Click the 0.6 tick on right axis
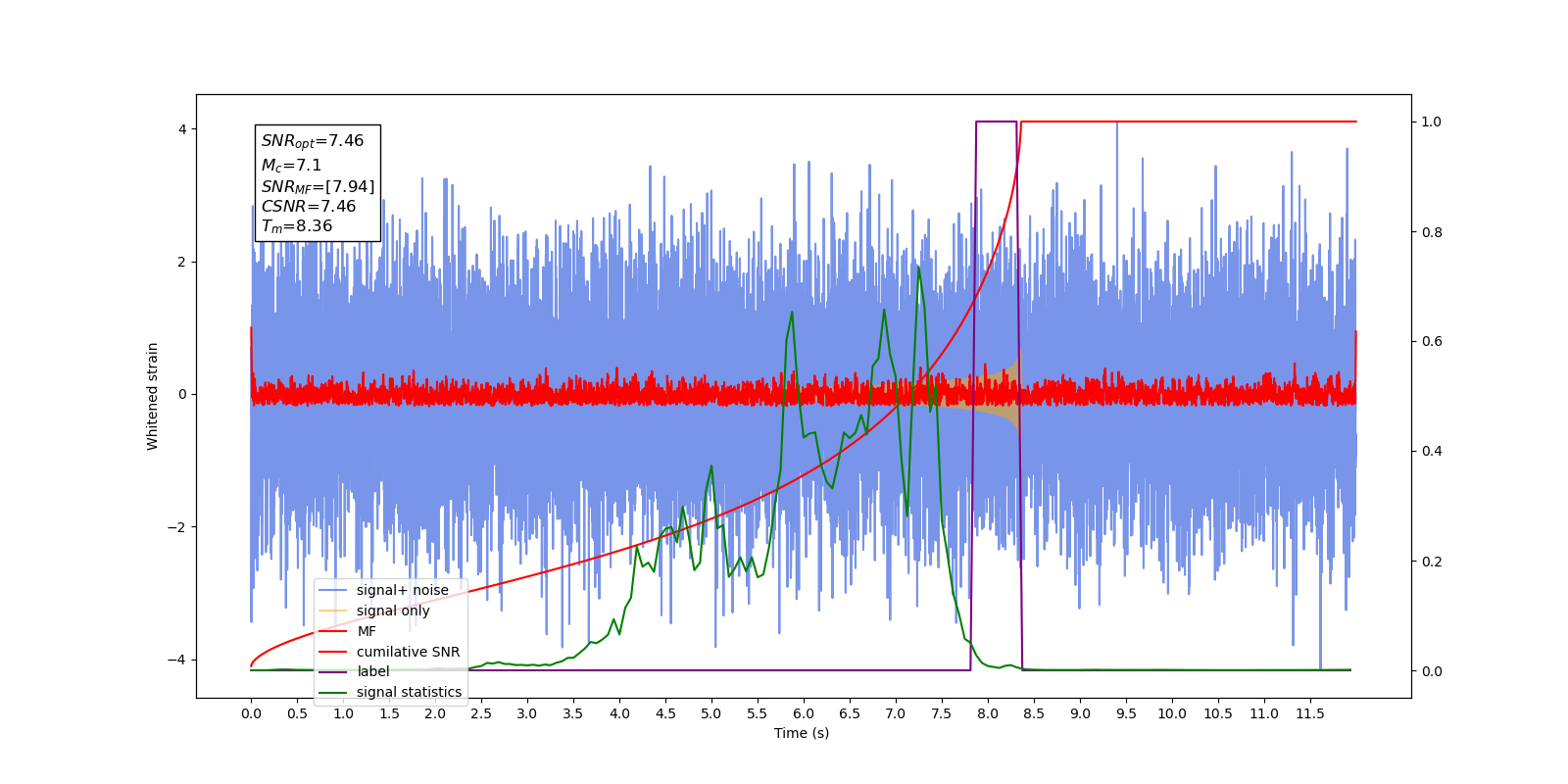 [1432, 341]
